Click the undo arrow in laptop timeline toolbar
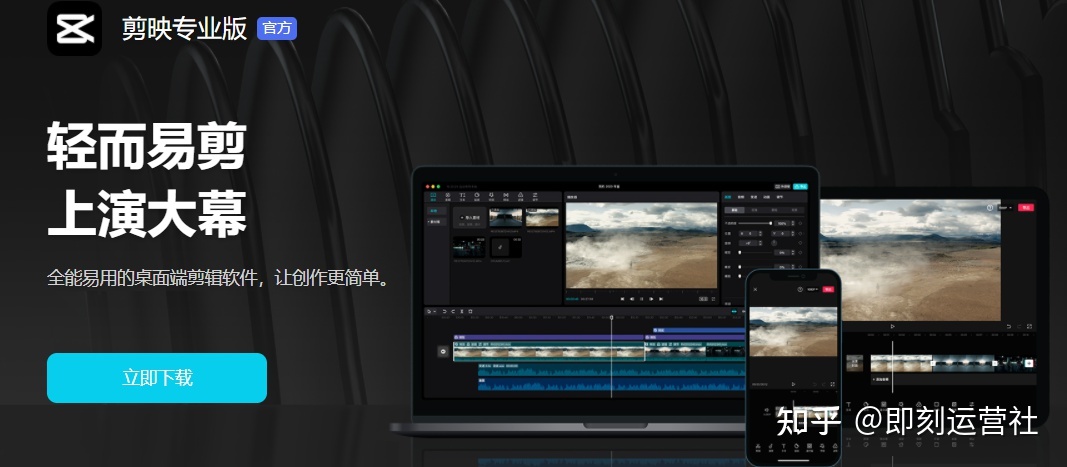The image size is (1067, 467). point(445,312)
